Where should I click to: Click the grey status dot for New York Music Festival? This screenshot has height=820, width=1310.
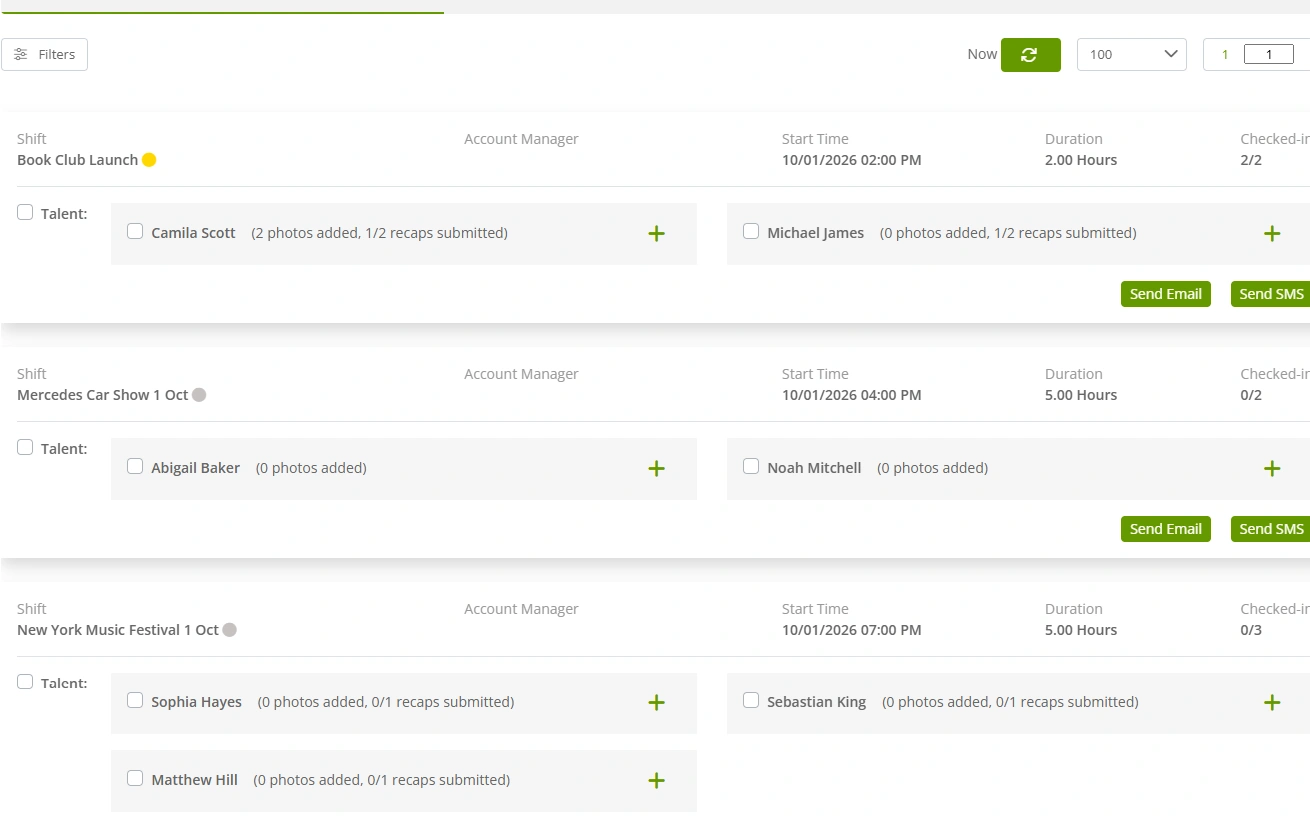(x=229, y=630)
